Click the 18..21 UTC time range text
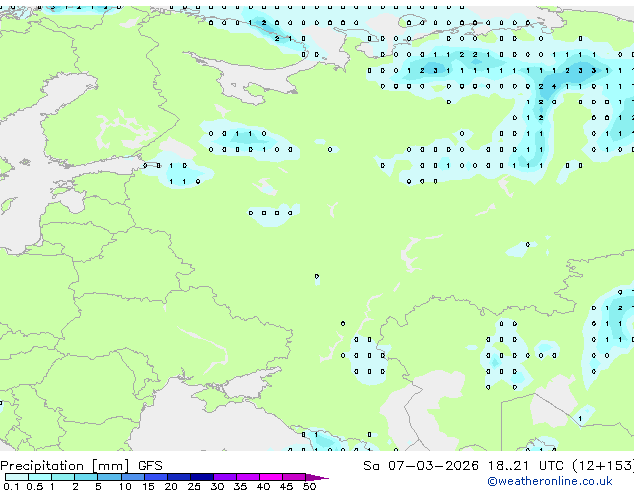This screenshot has height=490, width=634. click(x=525, y=466)
